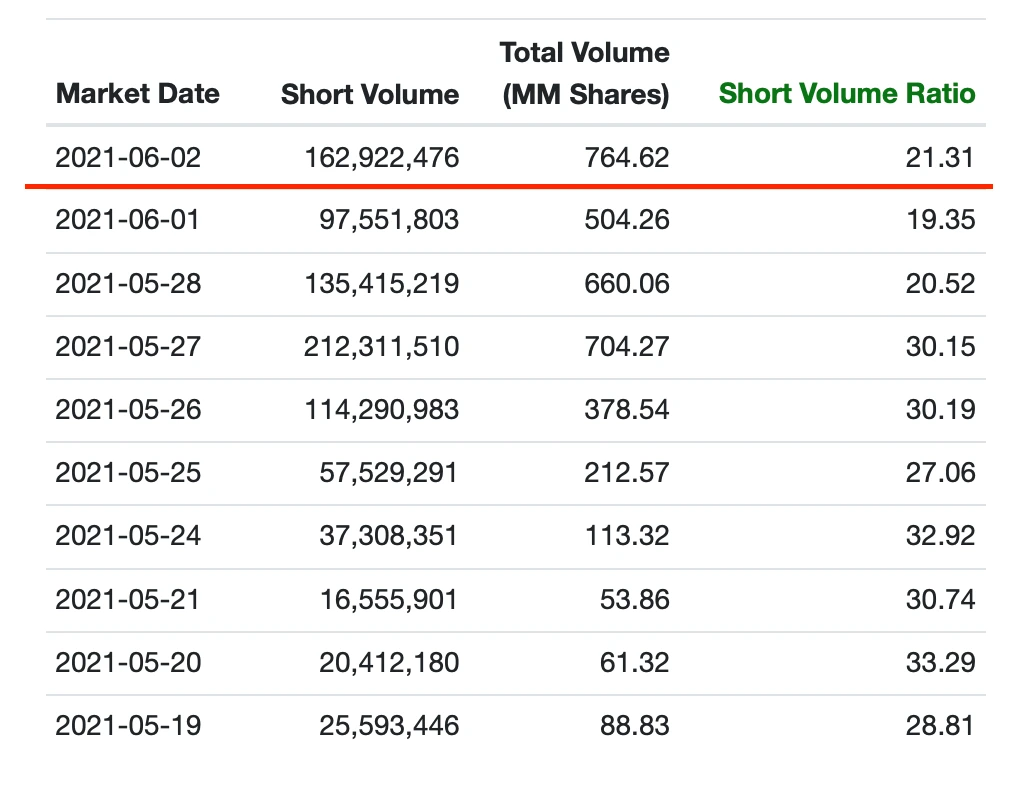
Task: Click total volume 88.83 cell
Action: click(634, 726)
